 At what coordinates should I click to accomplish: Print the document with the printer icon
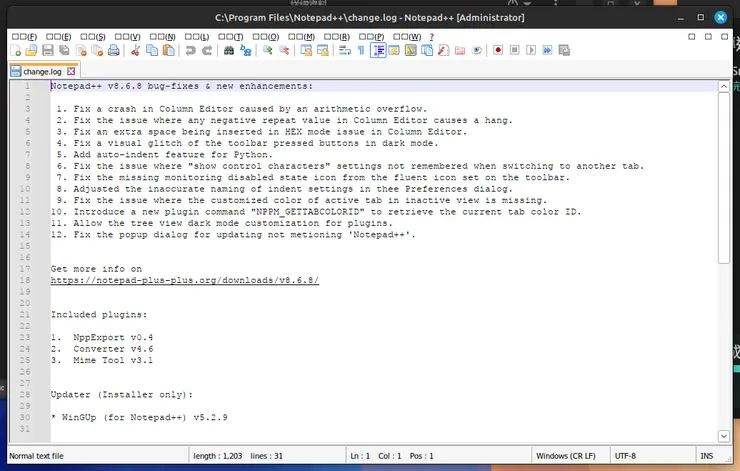tap(114, 50)
